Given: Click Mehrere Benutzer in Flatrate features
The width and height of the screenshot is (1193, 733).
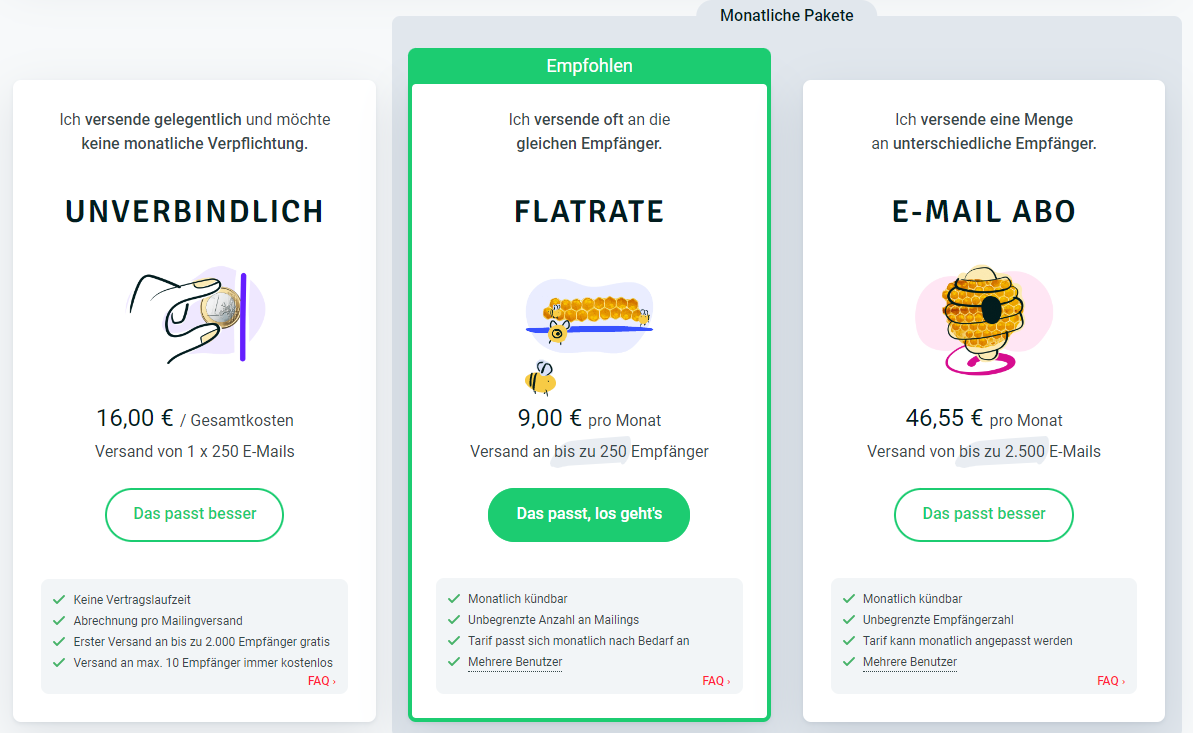Looking at the screenshot, I should click(515, 662).
